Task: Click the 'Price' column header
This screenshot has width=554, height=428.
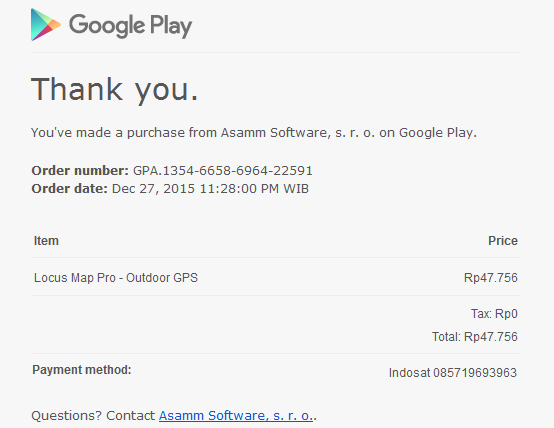Action: [503, 241]
